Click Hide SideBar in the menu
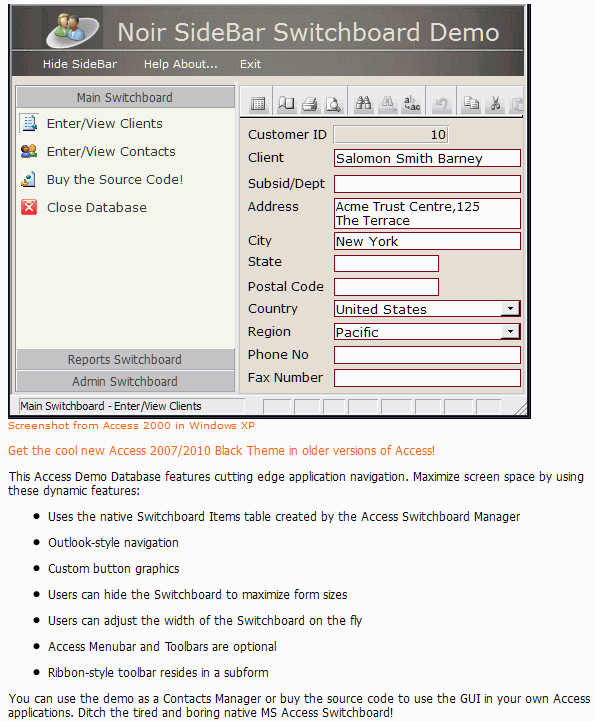Image resolution: width=595 pixels, height=721 pixels. tap(80, 64)
